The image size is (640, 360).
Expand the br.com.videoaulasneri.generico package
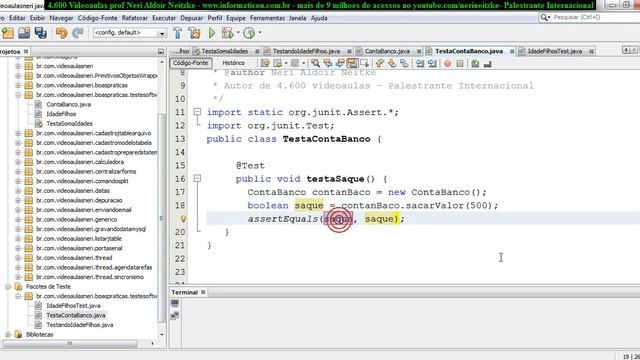18,220
